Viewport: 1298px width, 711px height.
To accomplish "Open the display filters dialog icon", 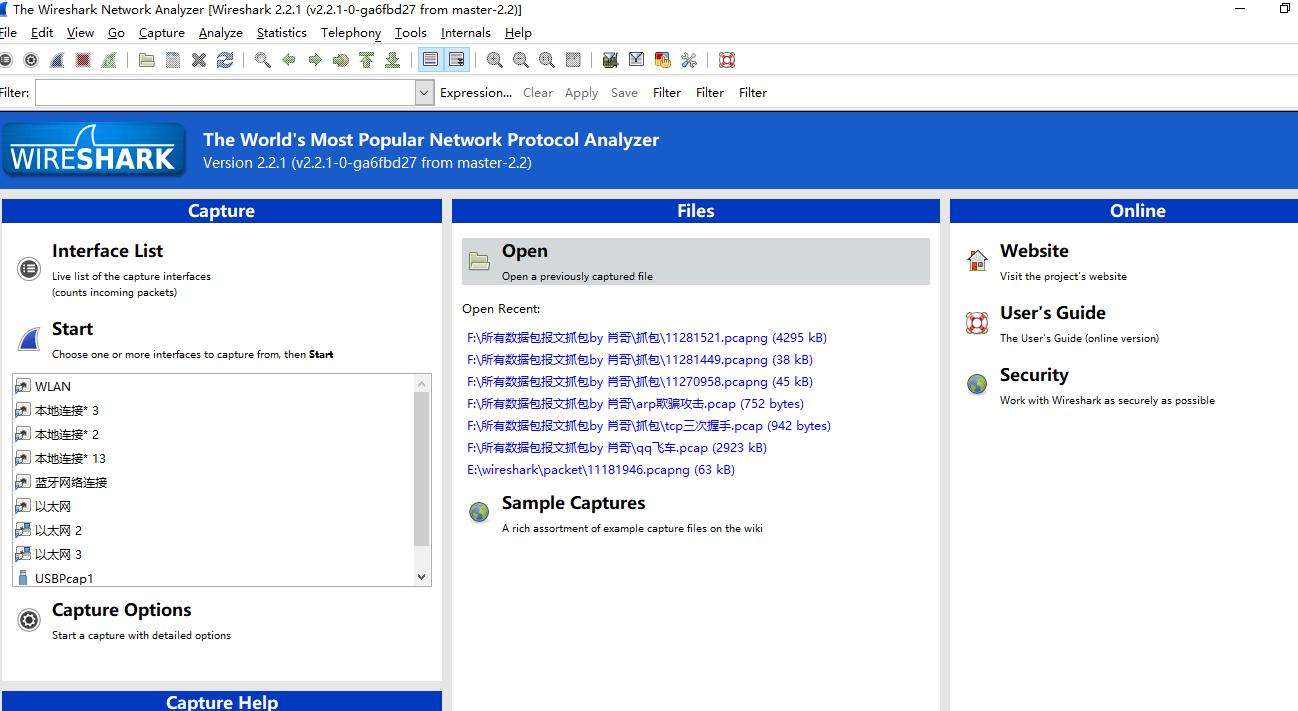I will (637, 60).
